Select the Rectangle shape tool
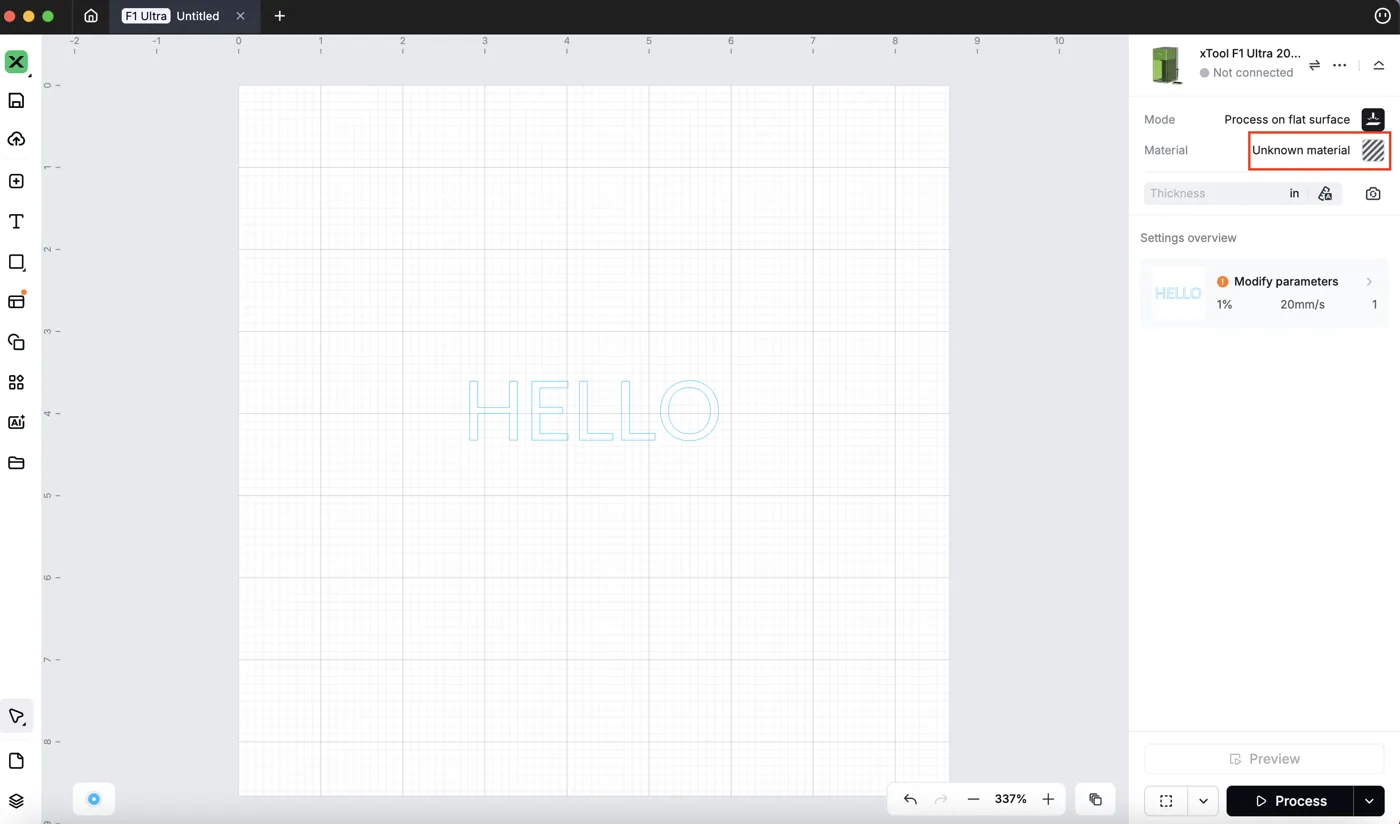Image resolution: width=1400 pixels, height=824 pixels. 16,262
